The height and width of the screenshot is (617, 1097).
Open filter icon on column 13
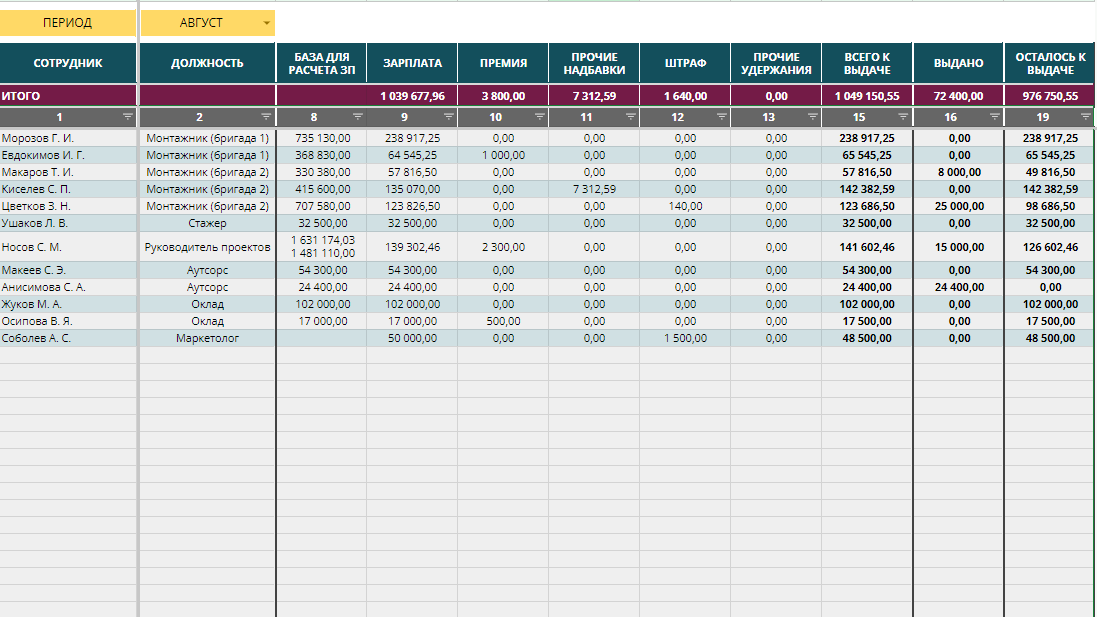coord(812,117)
